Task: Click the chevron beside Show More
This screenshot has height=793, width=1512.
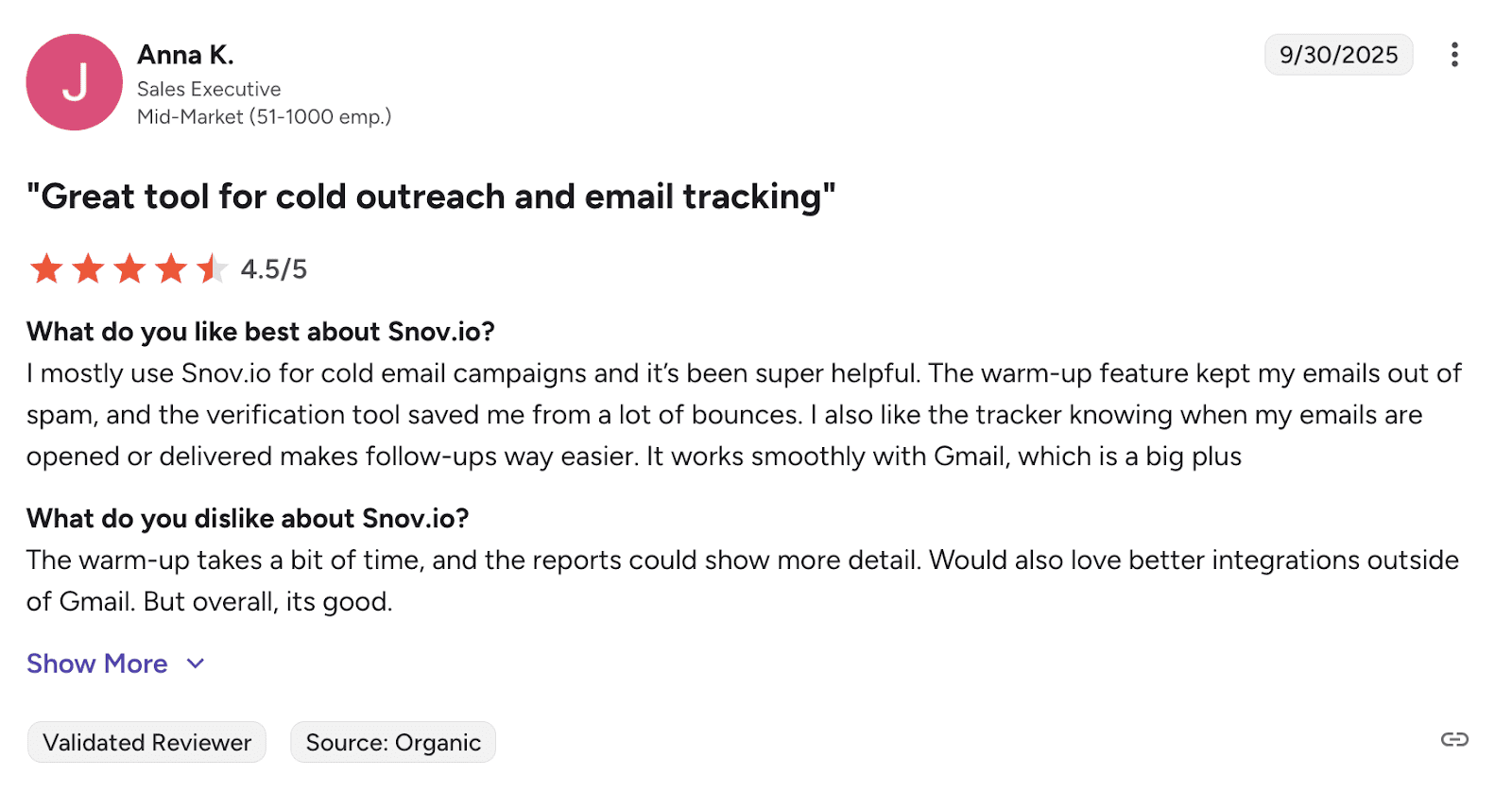Action: pos(196,664)
